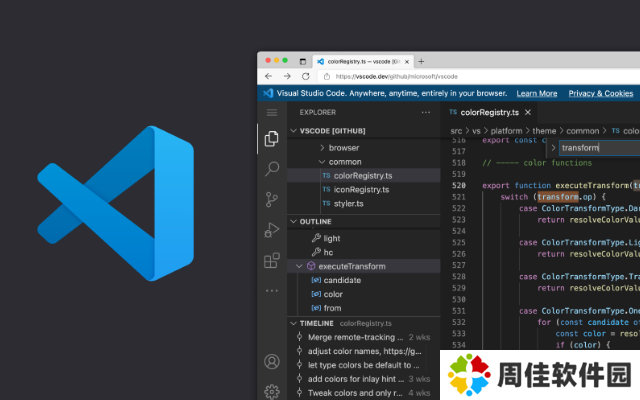Collapse the common folder
Image resolution: width=640 pixels, height=400 pixels.
[x=322, y=161]
